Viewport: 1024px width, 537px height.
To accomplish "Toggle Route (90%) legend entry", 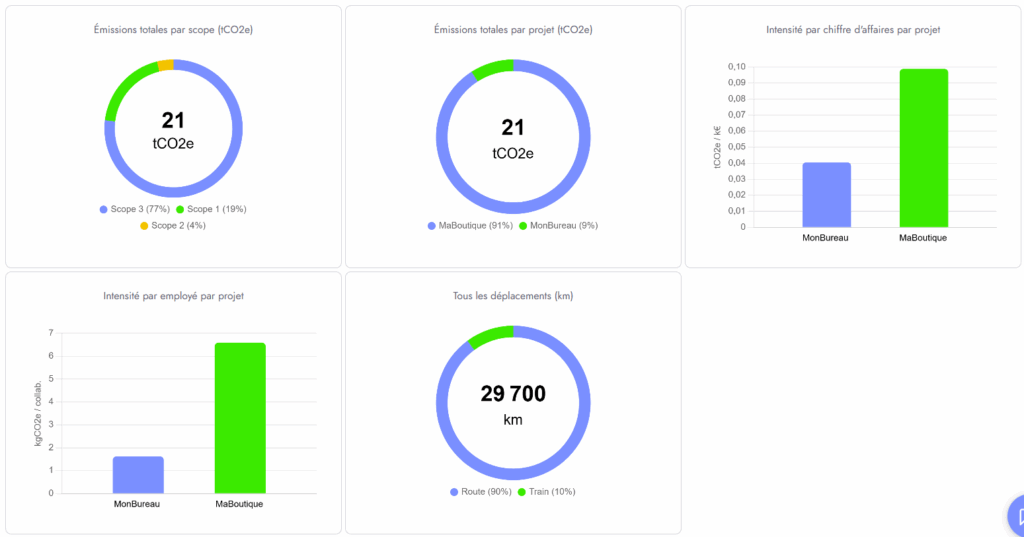I will point(481,491).
